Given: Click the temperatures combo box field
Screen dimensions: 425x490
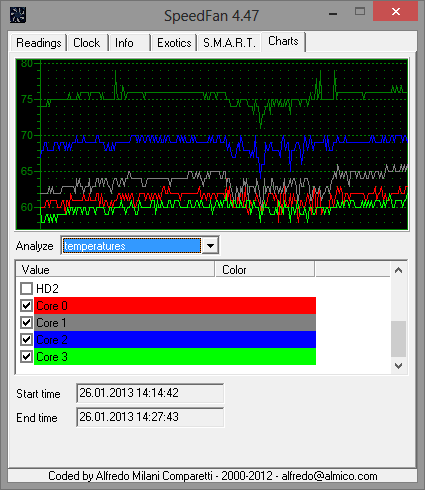Looking at the screenshot, I should coord(132,246).
